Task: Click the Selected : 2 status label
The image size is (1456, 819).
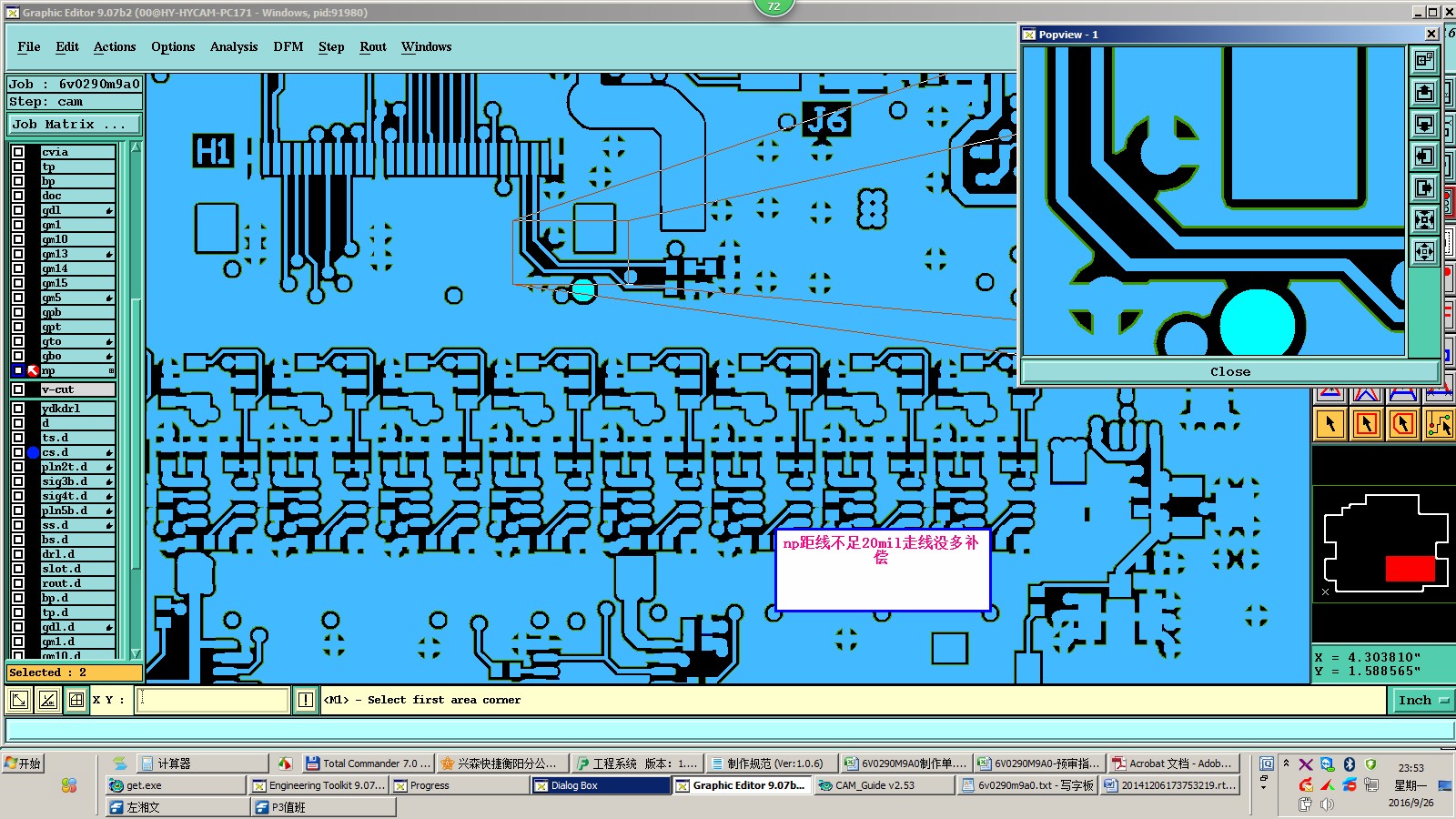Action: point(75,672)
